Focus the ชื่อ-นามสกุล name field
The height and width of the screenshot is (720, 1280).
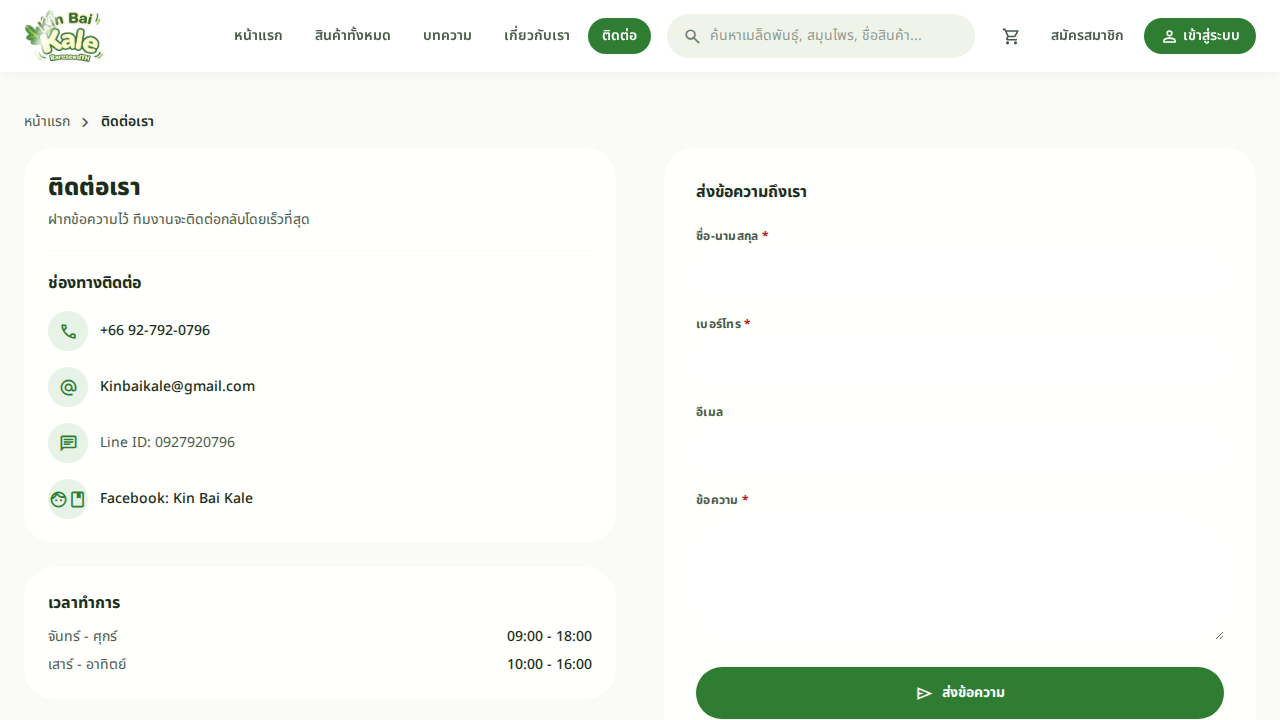[x=959, y=272]
